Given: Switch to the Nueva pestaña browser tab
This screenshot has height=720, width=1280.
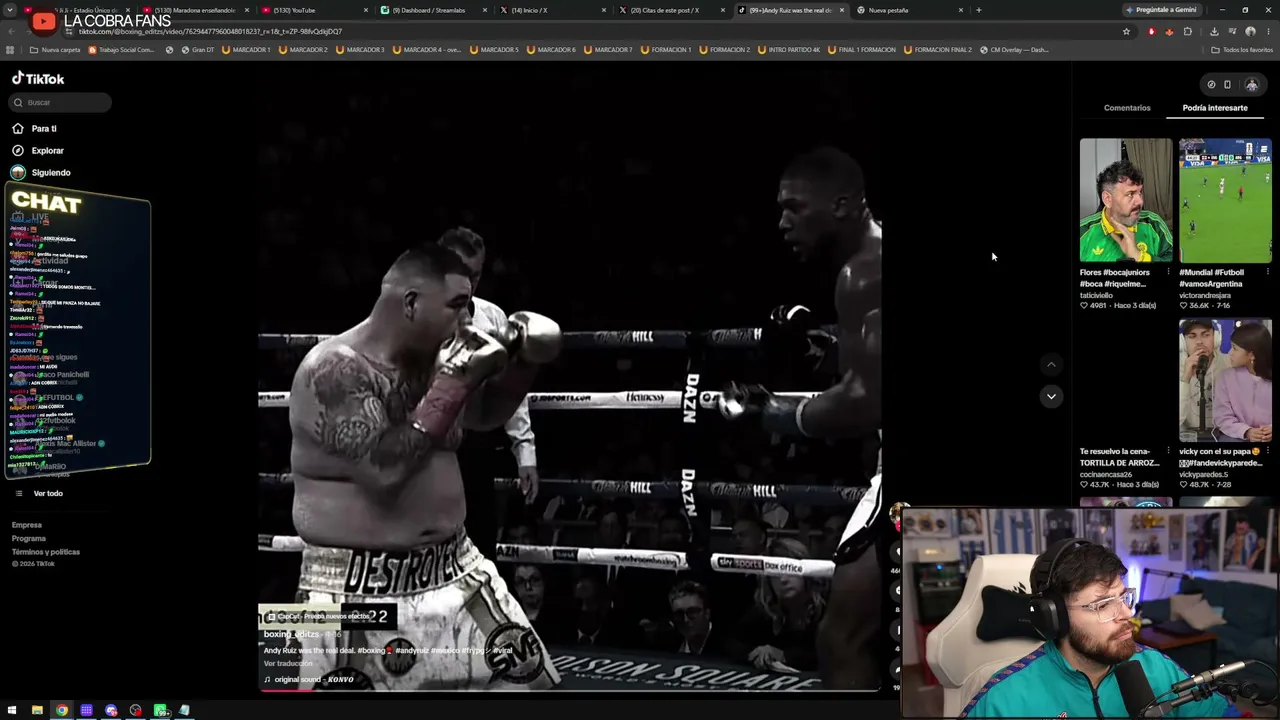Looking at the screenshot, I should [x=908, y=10].
